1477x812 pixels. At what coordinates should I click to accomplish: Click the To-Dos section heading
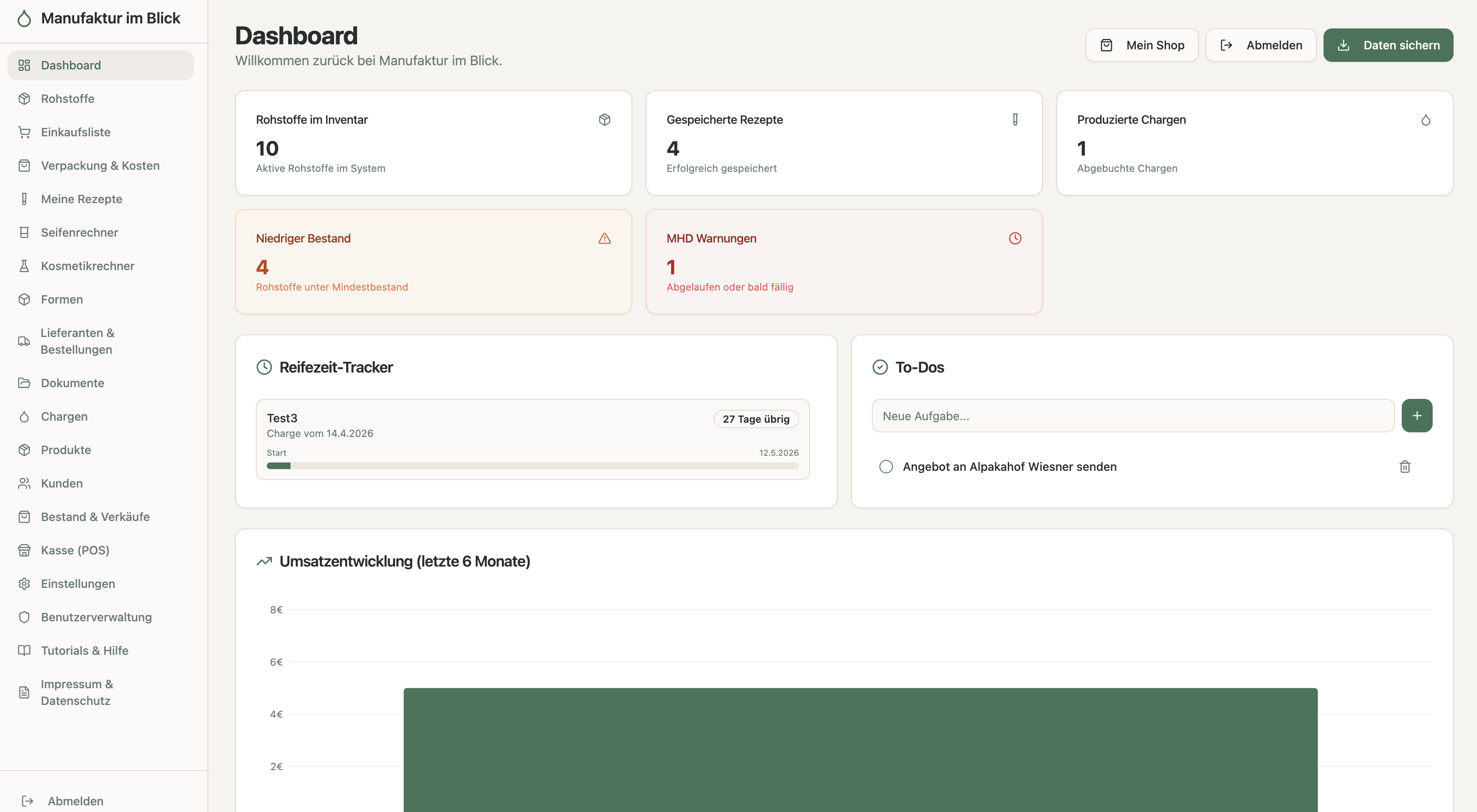920,368
